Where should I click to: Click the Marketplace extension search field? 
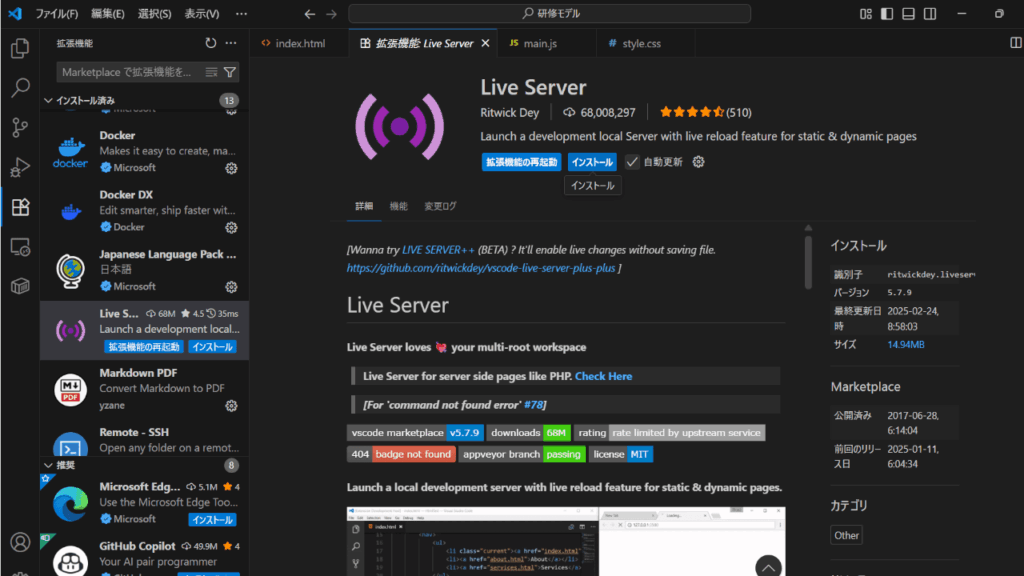click(130, 72)
